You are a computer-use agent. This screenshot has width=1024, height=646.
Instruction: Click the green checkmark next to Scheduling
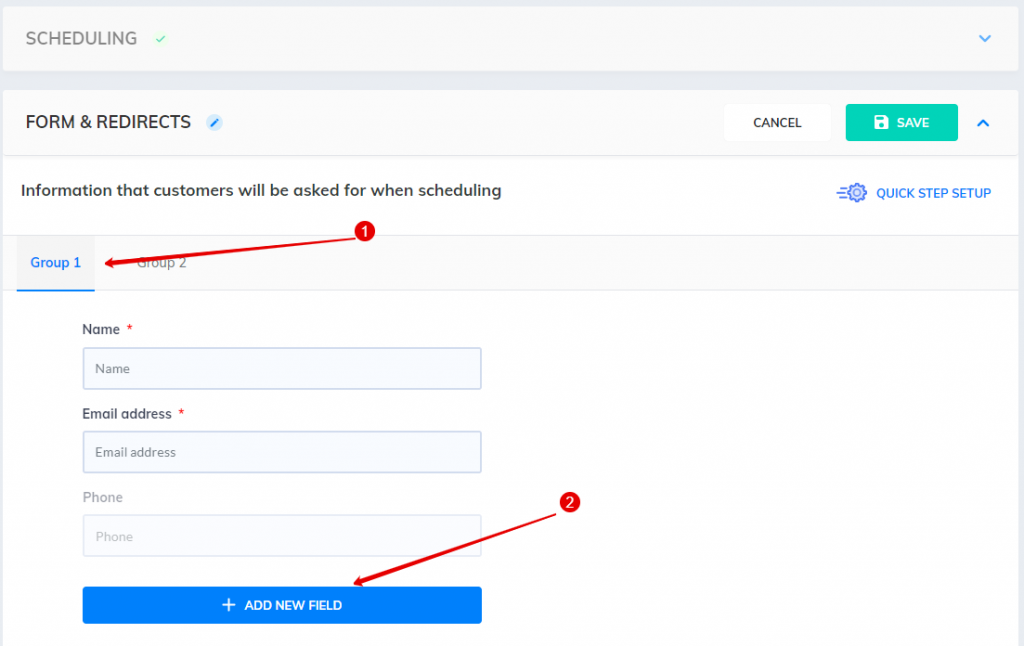click(x=160, y=39)
